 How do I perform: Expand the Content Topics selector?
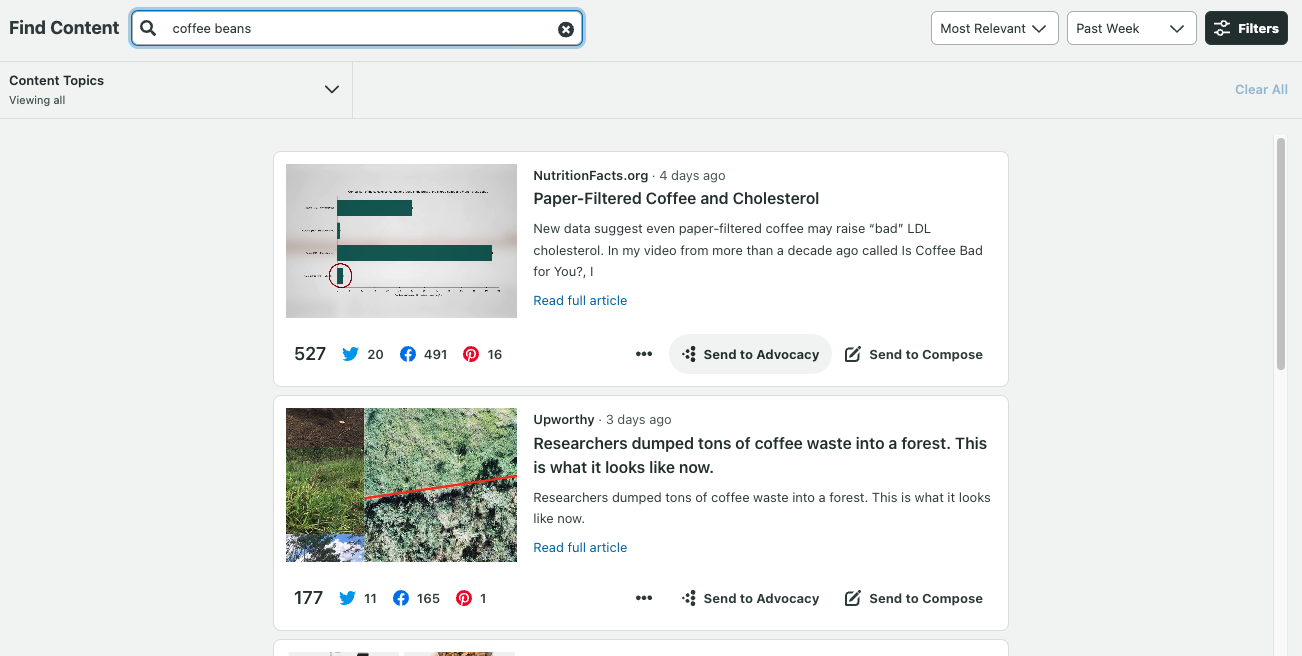(176, 90)
